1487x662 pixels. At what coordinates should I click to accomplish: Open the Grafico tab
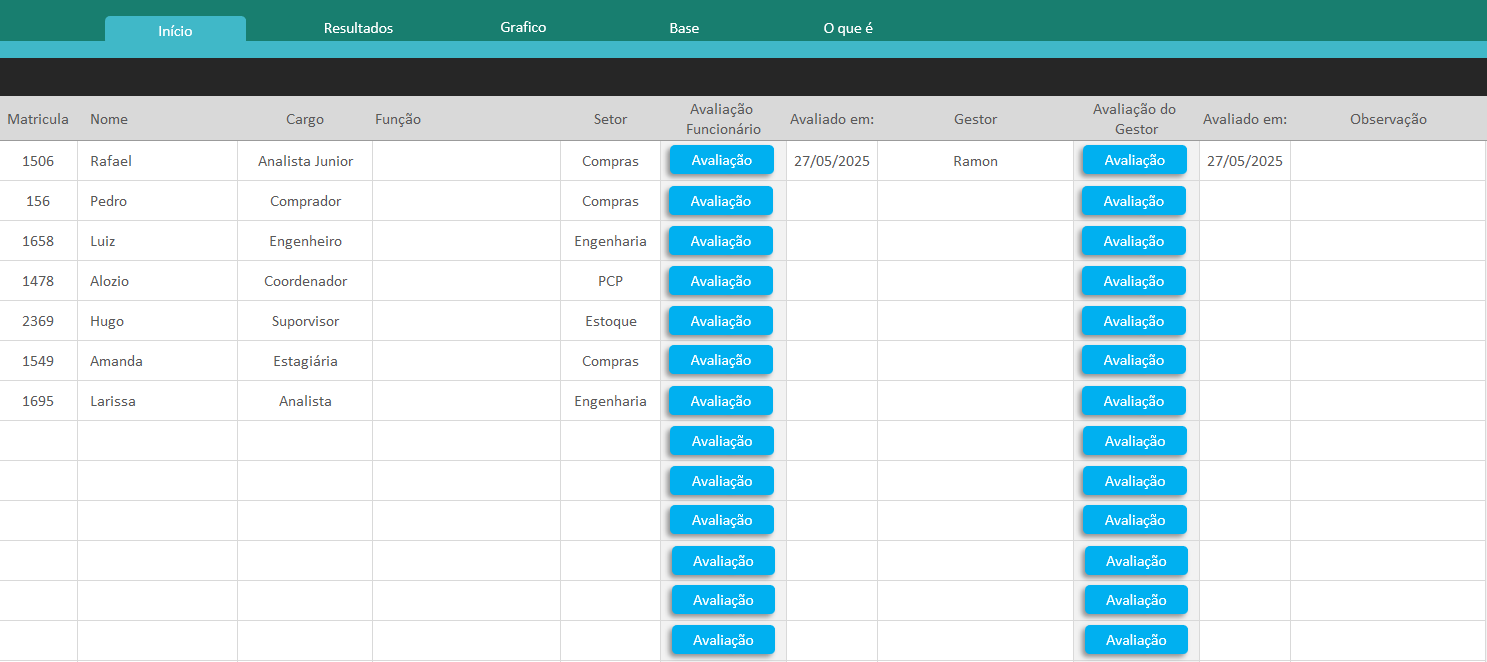click(523, 27)
